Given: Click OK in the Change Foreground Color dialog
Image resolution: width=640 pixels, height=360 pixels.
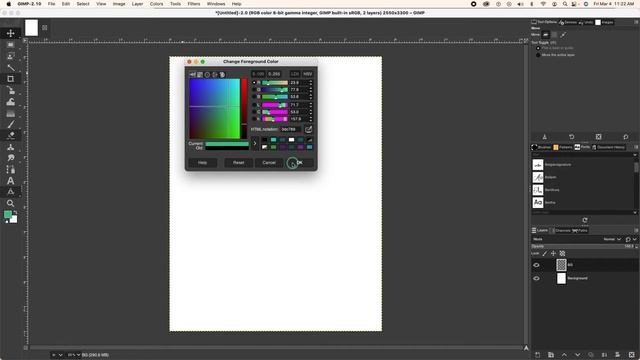Looking at the screenshot, I should (299, 162).
